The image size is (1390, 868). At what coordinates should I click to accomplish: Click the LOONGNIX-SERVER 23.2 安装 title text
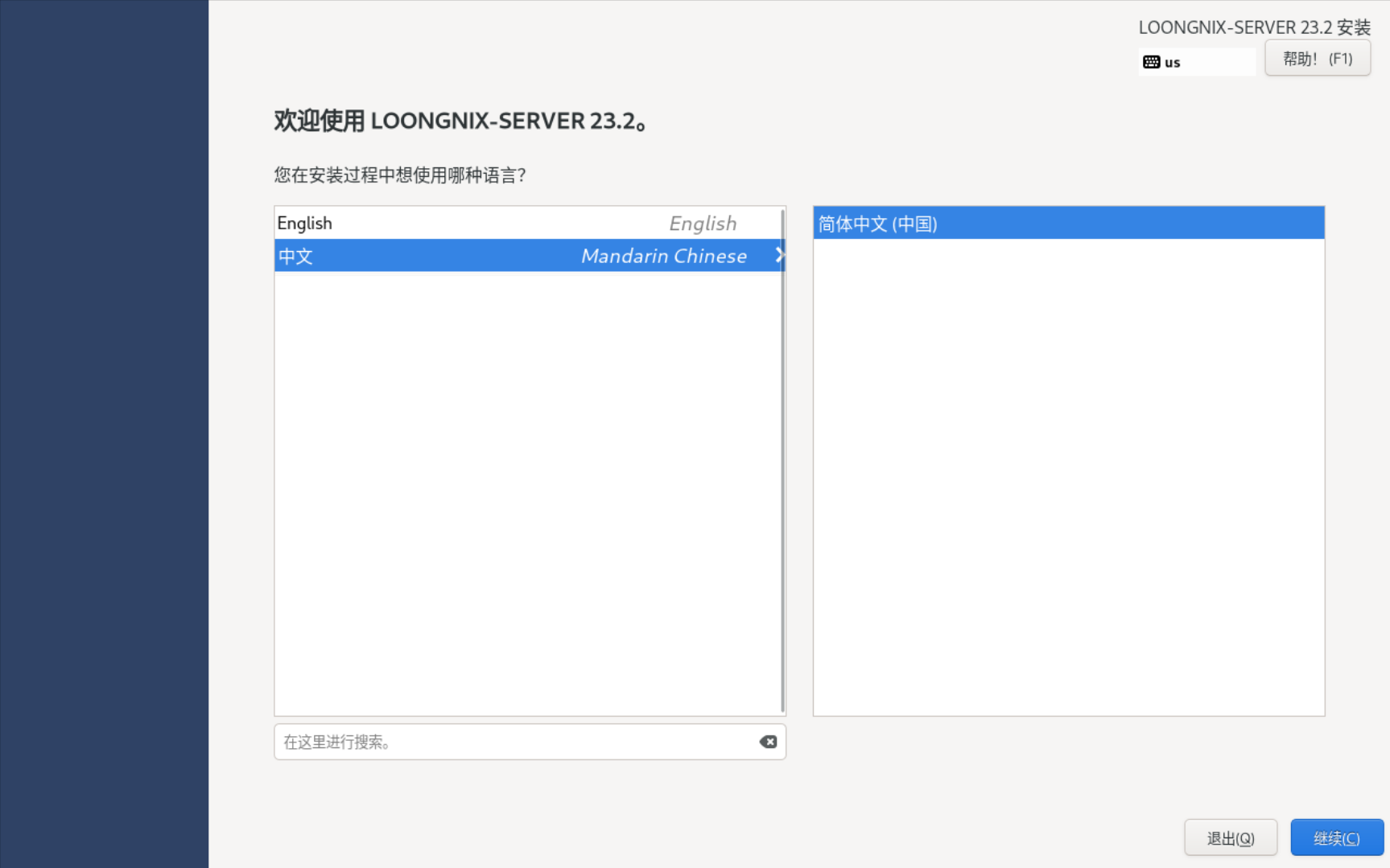[1253, 27]
